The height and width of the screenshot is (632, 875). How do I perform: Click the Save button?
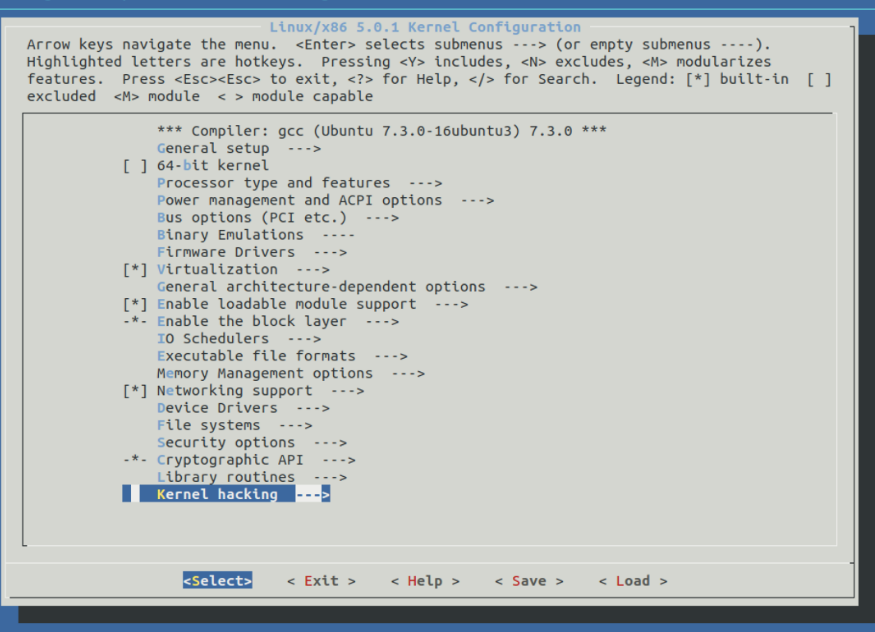click(529, 581)
